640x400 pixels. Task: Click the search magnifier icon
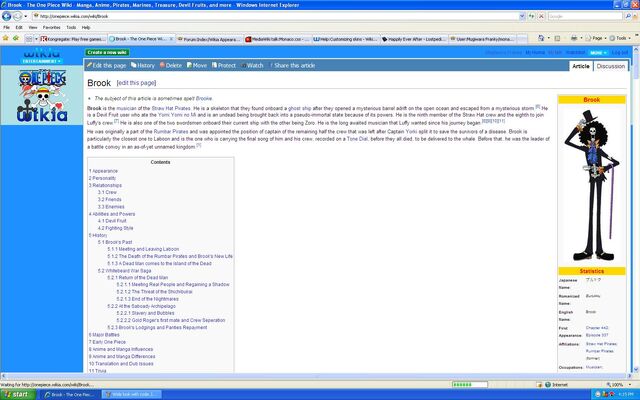(x=628, y=16)
